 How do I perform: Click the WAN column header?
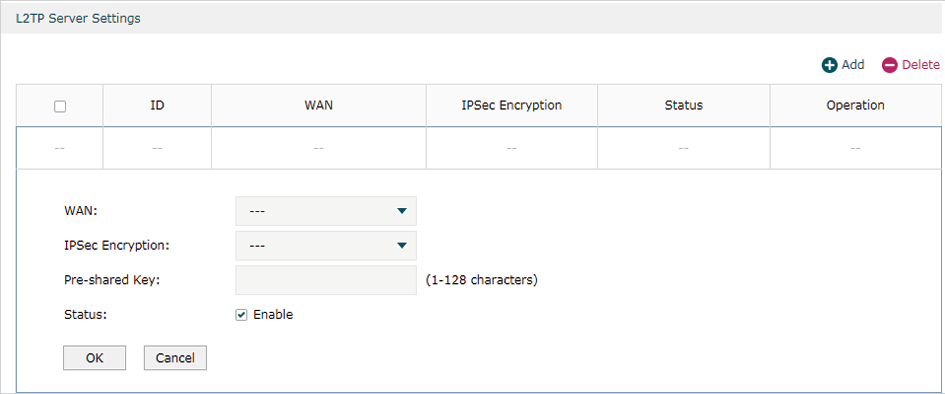(319, 105)
